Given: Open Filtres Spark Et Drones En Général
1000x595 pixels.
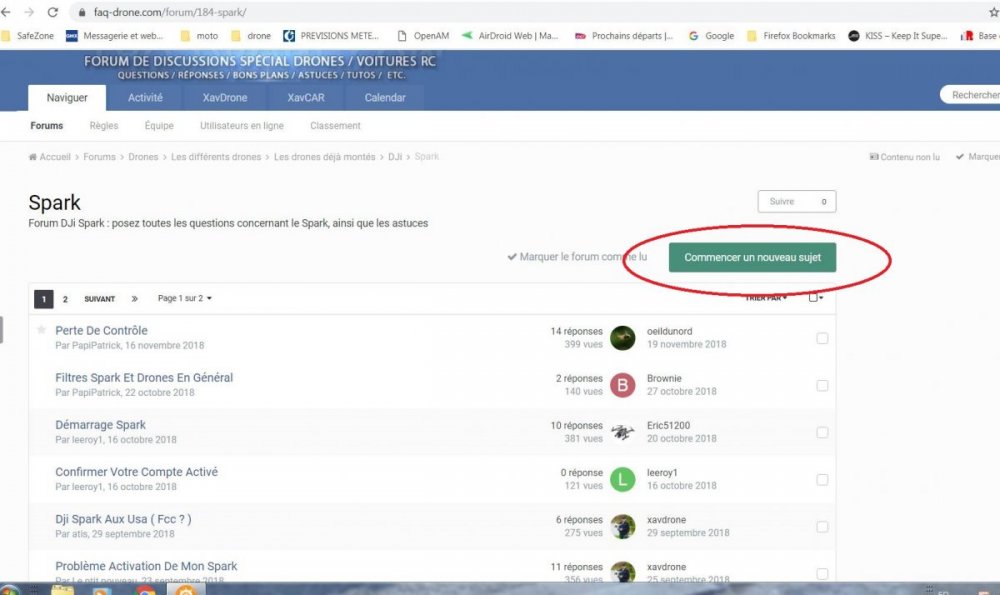Looking at the screenshot, I should [x=144, y=378].
